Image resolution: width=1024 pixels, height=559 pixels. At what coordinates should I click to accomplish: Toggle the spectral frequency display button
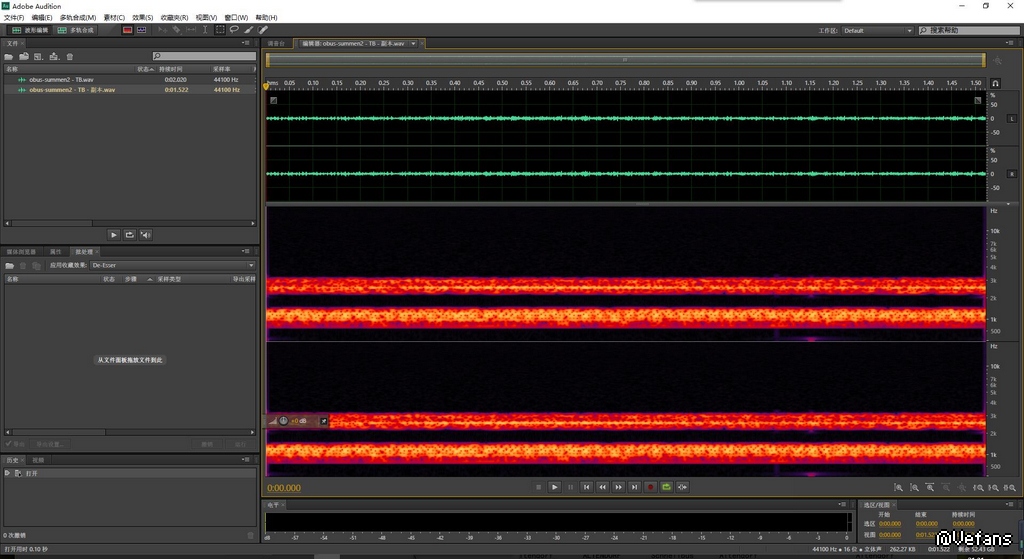pyautogui.click(x=127, y=30)
